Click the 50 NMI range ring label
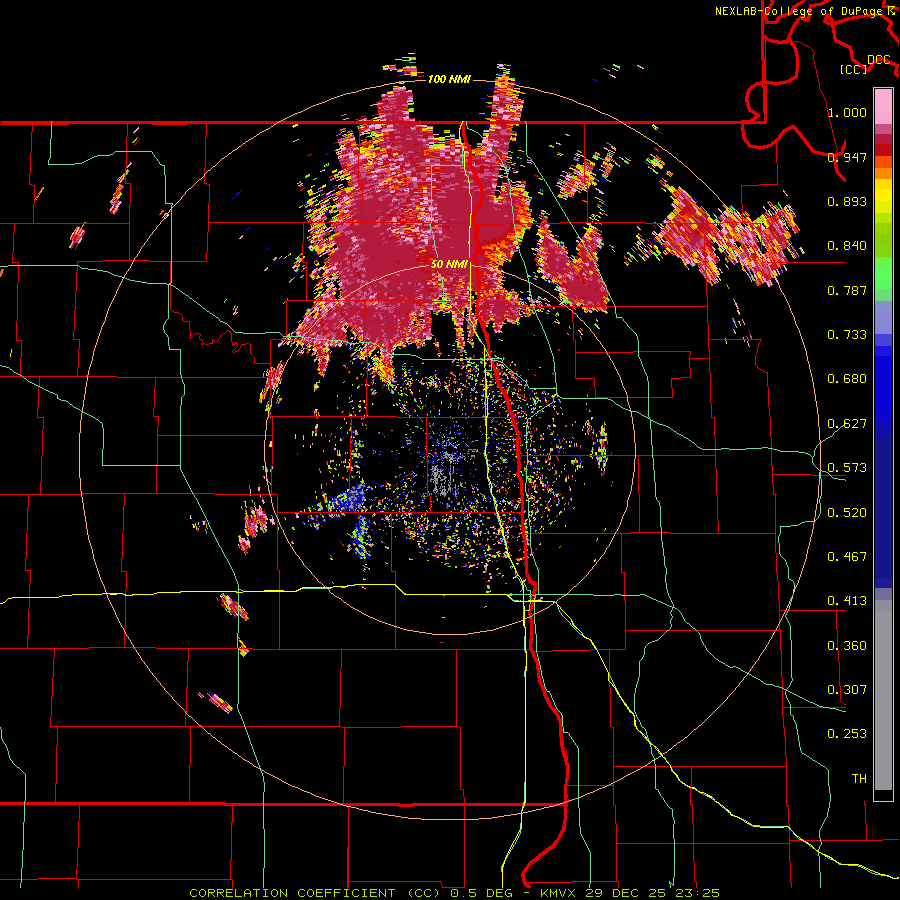 (x=449, y=264)
